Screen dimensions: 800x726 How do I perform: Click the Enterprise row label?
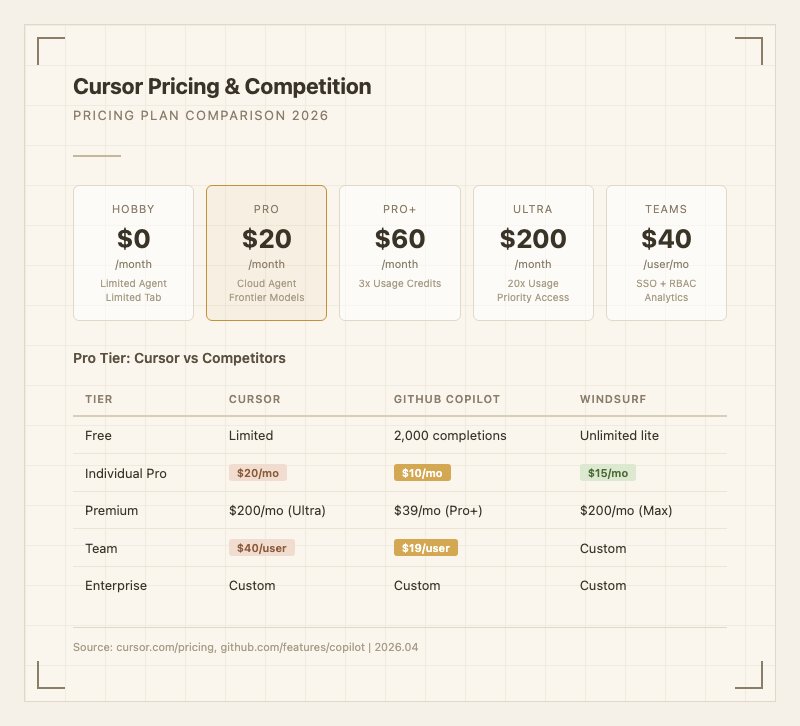tap(116, 586)
